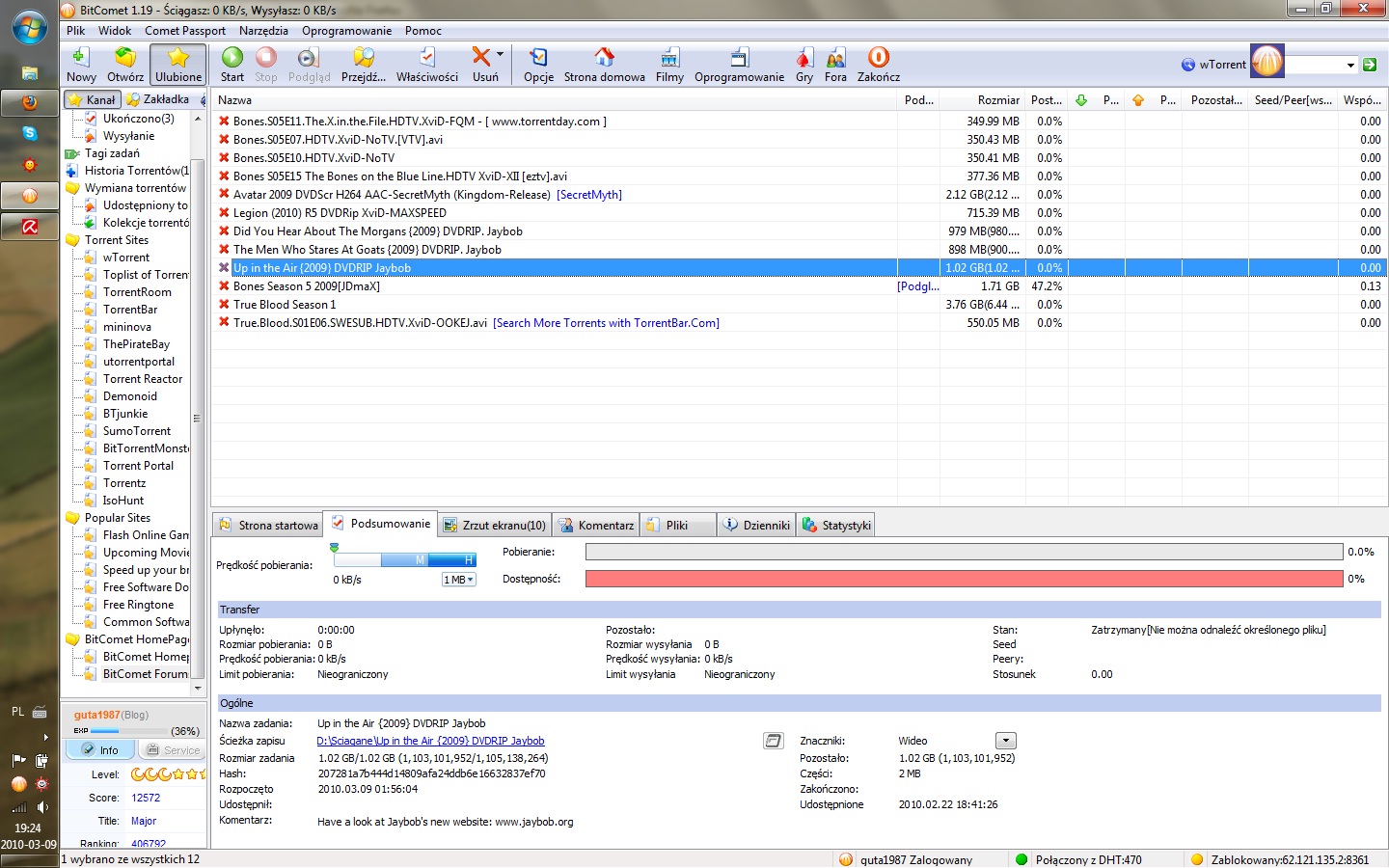
Task: Switch to the Kanał sidebar tab
Action: 93,99
